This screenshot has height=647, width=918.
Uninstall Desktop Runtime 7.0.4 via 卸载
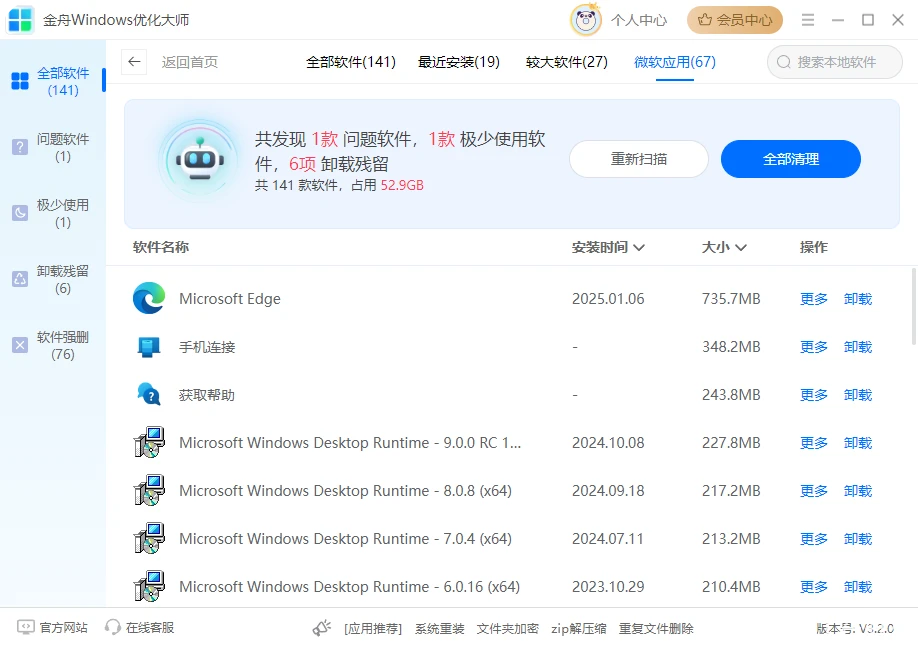click(x=858, y=539)
